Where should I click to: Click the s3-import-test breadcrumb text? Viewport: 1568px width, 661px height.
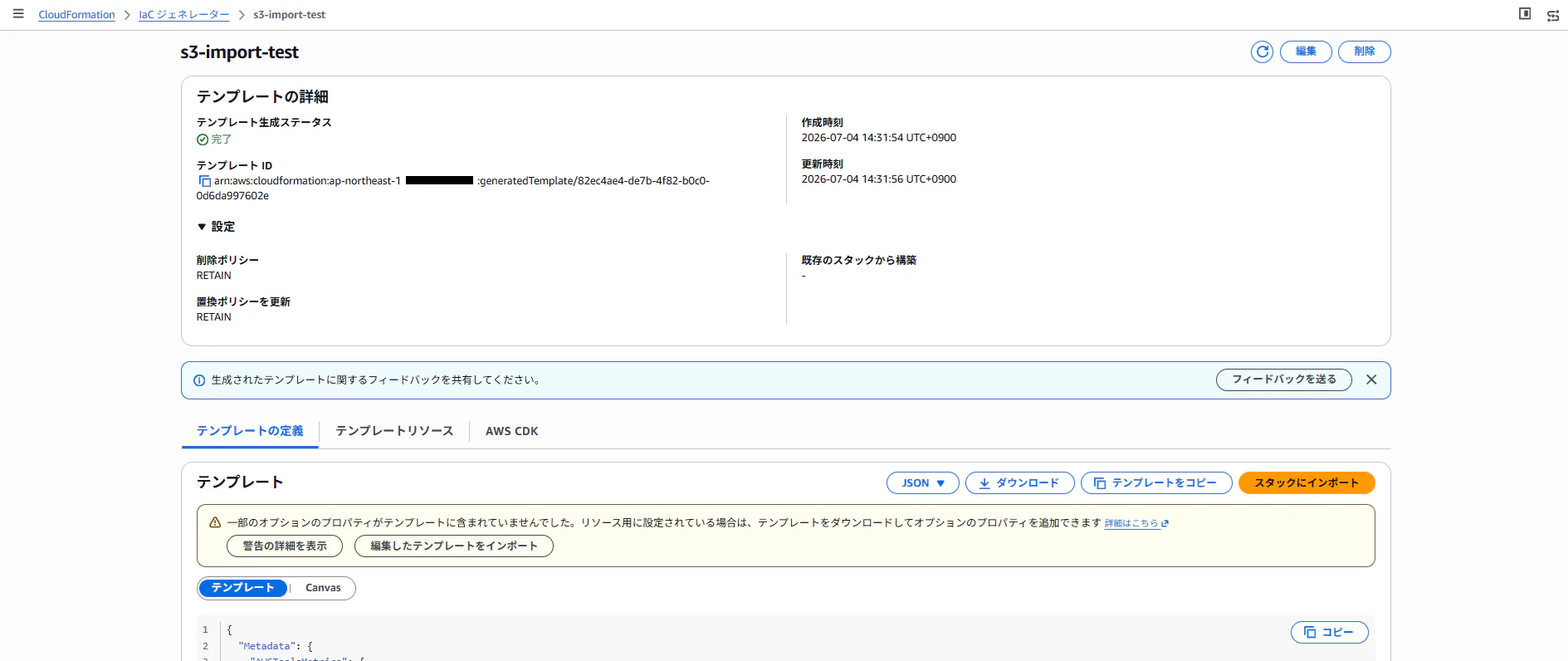(x=289, y=15)
